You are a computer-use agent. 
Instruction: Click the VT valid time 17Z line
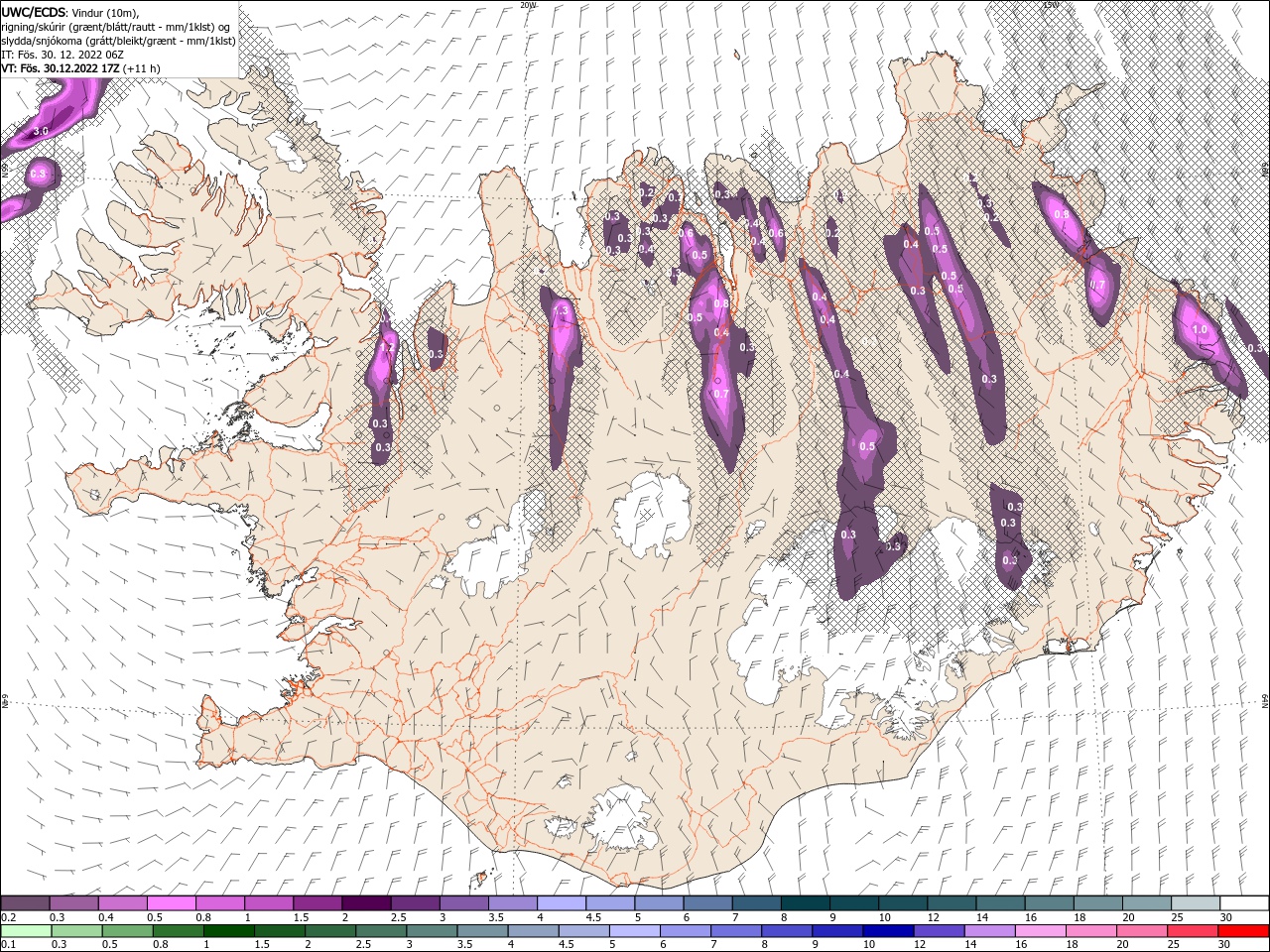tap(80, 67)
